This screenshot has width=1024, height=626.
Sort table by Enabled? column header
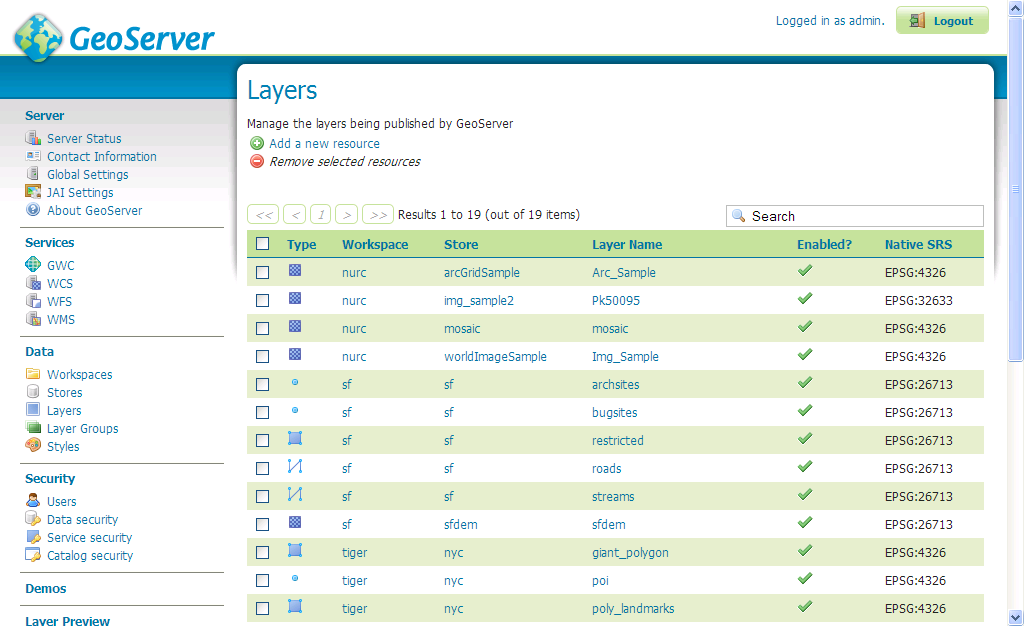[x=824, y=244]
